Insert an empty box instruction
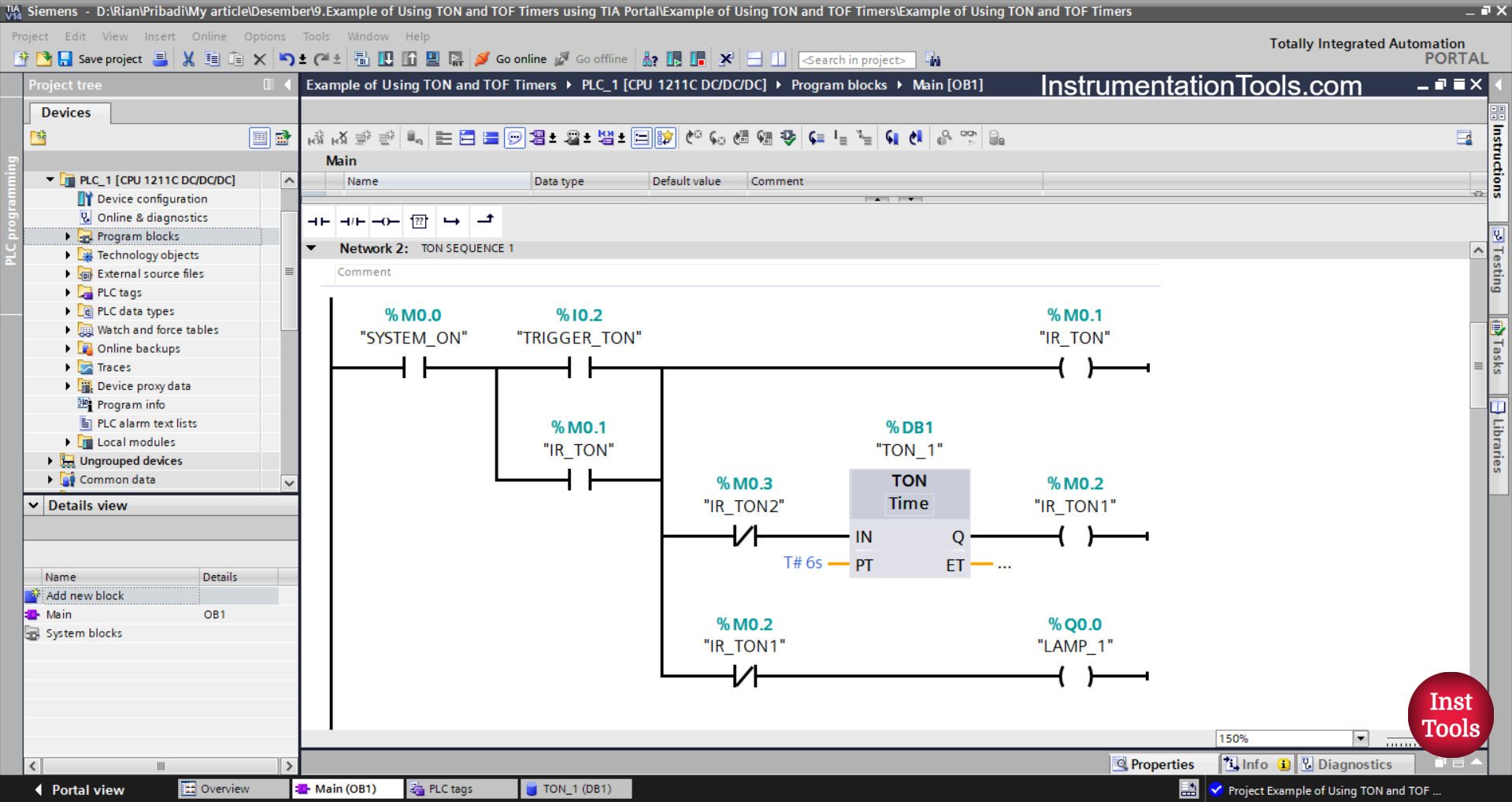This screenshot has height=802, width=1512. (419, 221)
